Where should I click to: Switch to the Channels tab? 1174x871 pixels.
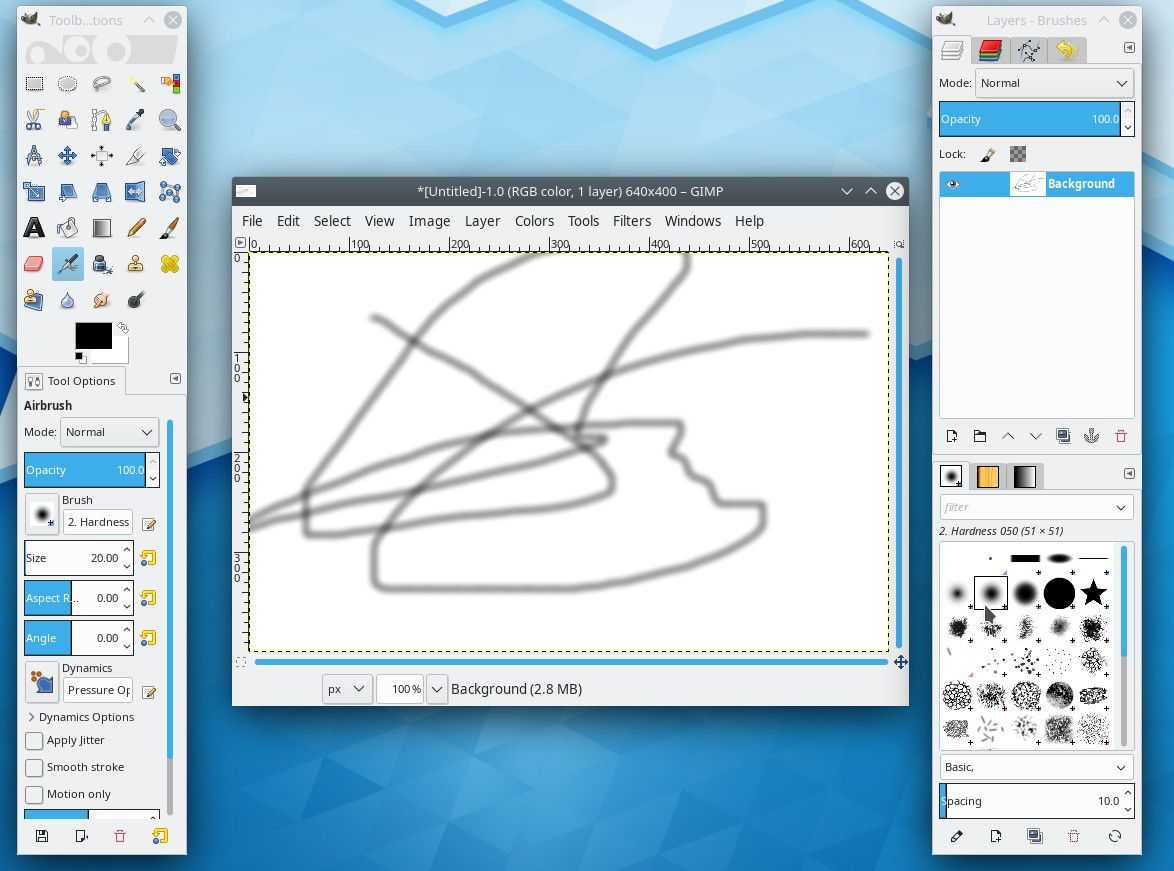990,50
